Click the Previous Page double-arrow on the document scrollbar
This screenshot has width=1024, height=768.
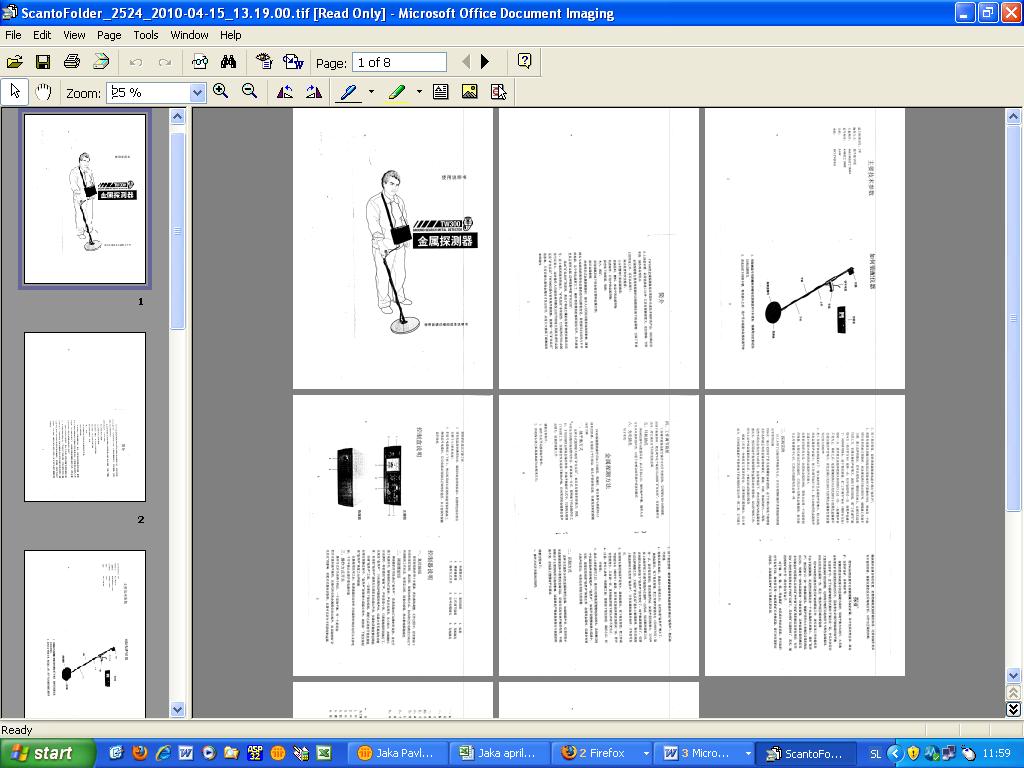[1014, 692]
